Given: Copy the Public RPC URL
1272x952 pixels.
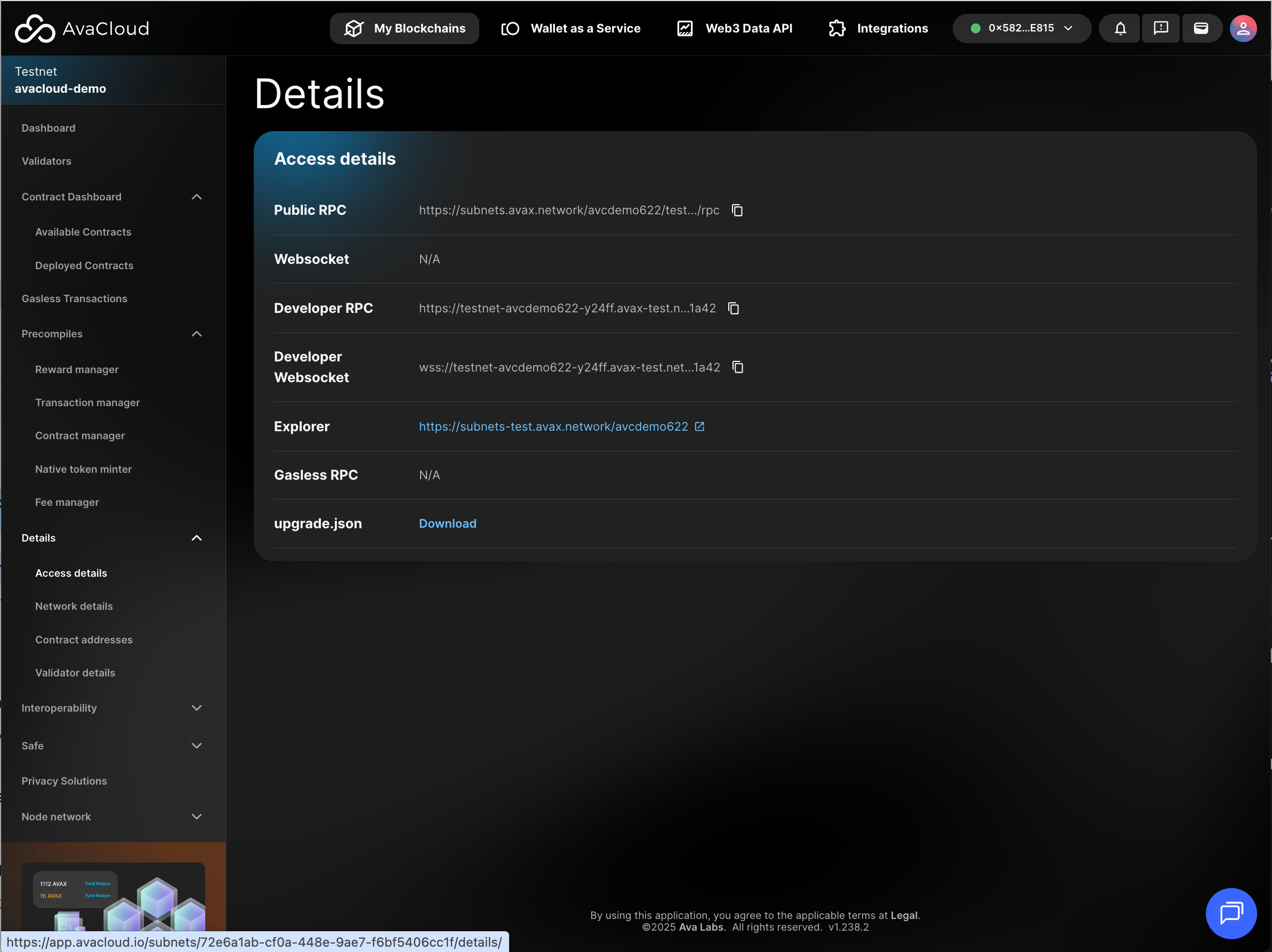Looking at the screenshot, I should (x=737, y=211).
